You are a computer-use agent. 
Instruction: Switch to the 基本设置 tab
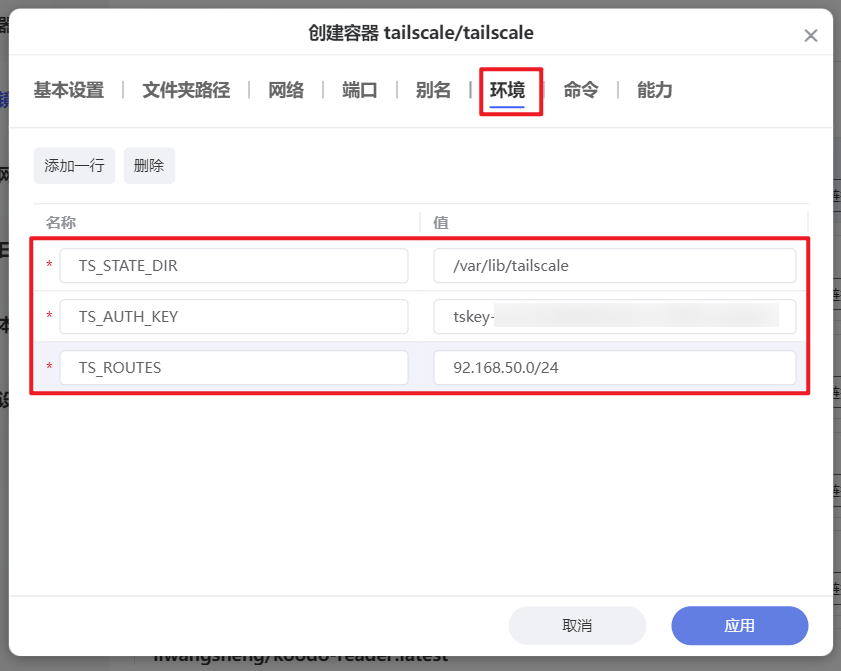tap(67, 90)
